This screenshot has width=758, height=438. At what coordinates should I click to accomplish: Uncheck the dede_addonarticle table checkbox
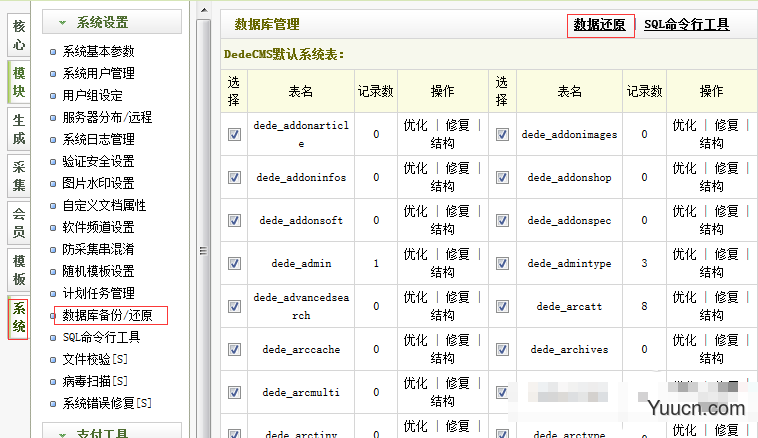(234, 134)
